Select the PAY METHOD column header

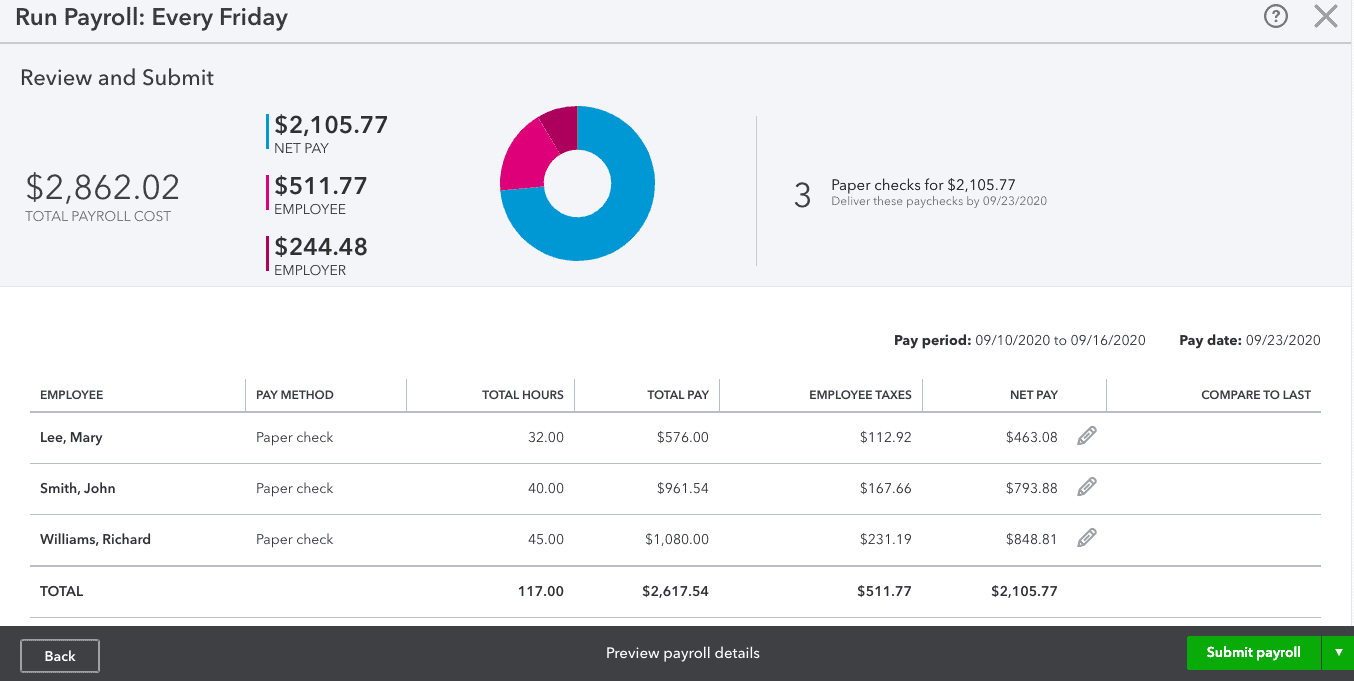(295, 395)
